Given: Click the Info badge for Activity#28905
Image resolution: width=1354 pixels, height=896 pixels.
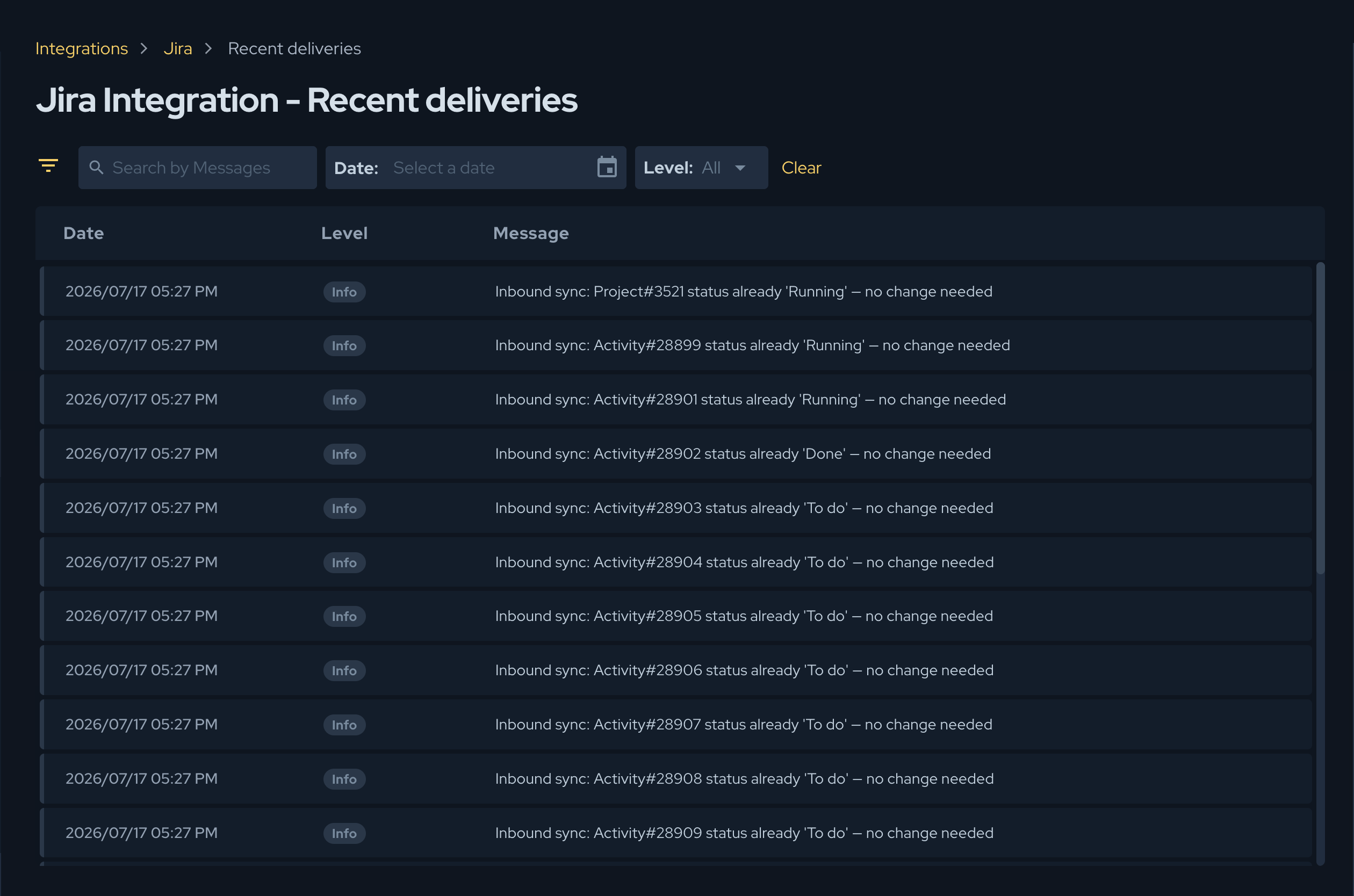Looking at the screenshot, I should [344, 617].
